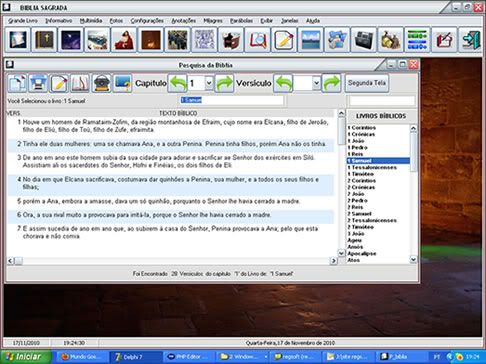Select 2 Samuel in the book list
The image size is (486, 364).
pos(378,214)
